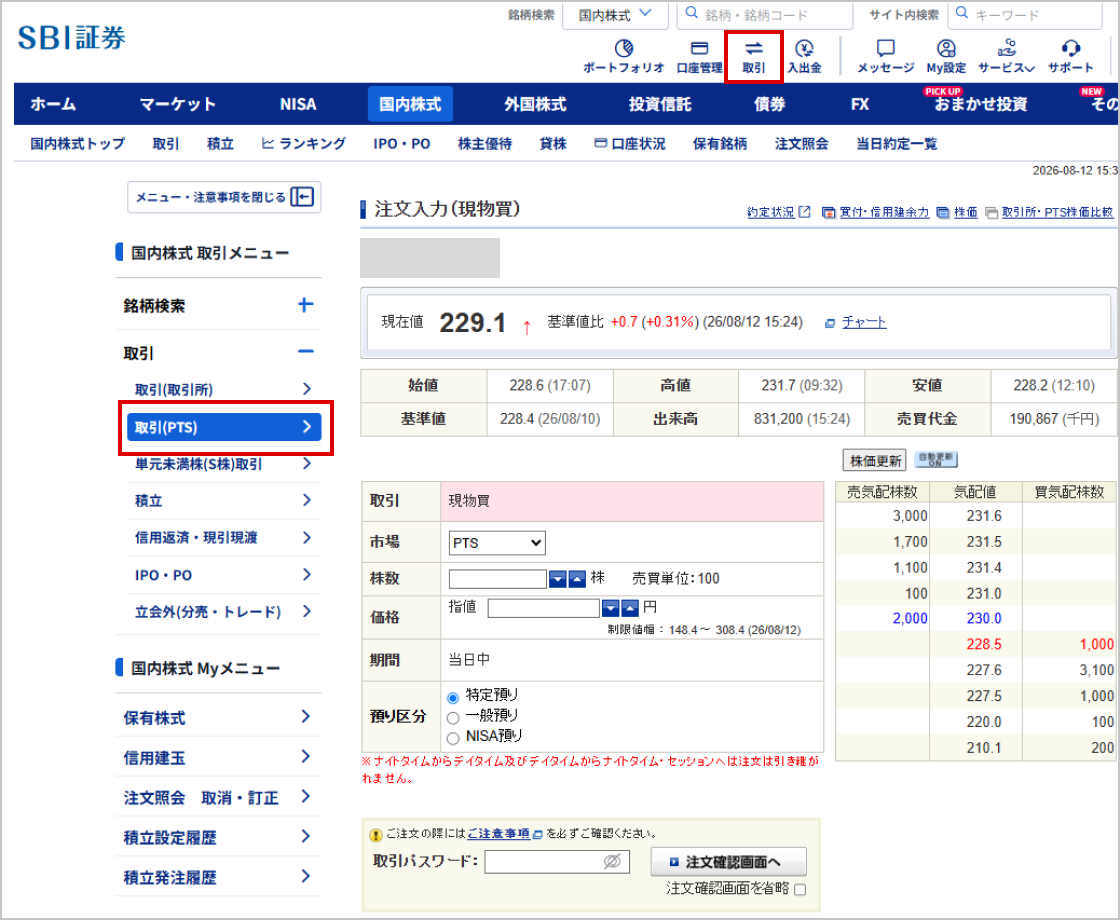The image size is (1120, 920).
Task: Open 積立設定履歴 in My menu
Action: click(218, 837)
